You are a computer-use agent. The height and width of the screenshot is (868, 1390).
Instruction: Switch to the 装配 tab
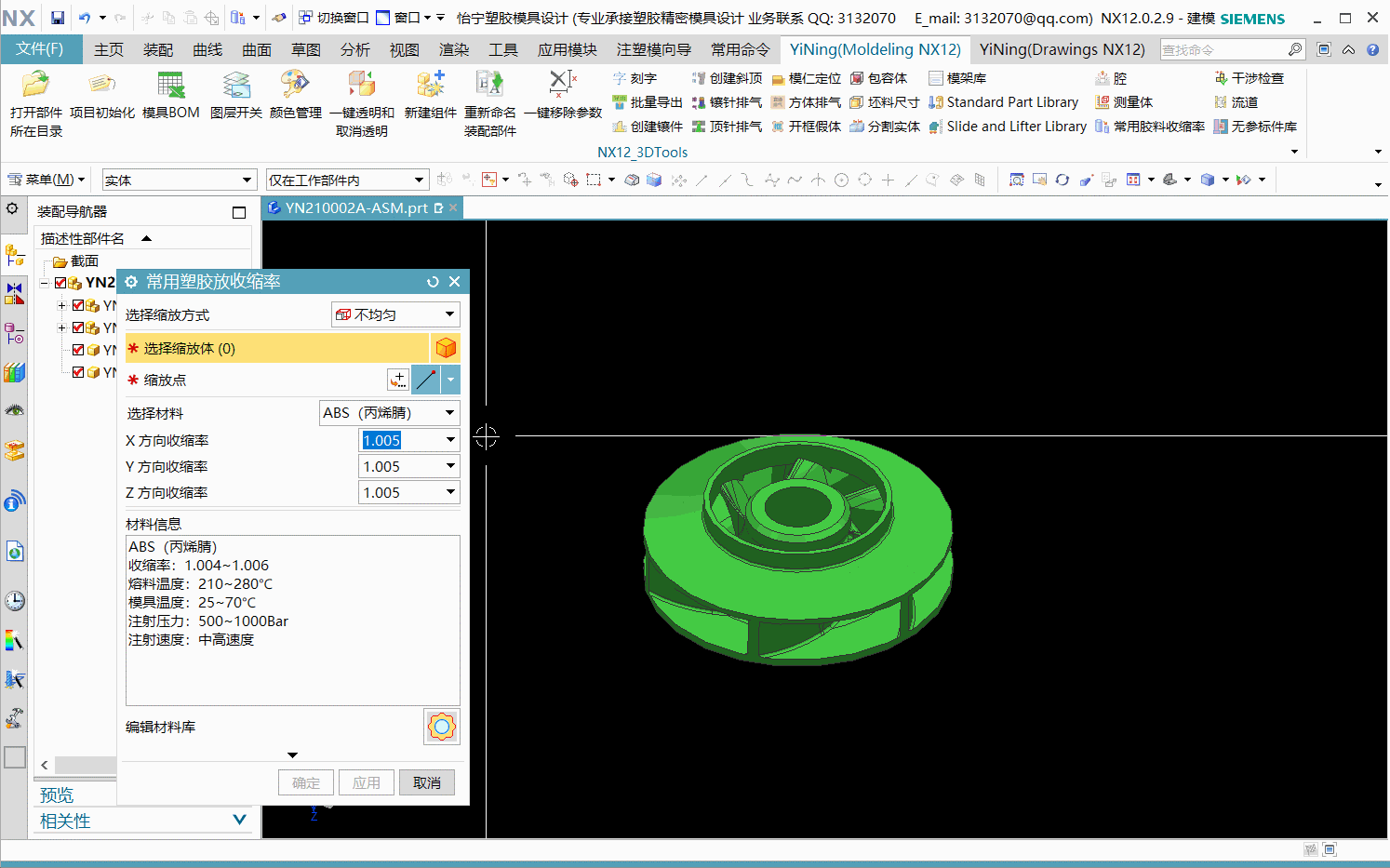pyautogui.click(x=158, y=49)
